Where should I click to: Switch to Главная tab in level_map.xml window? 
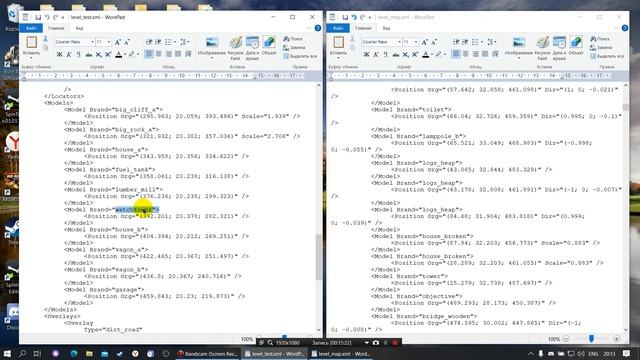click(x=363, y=28)
